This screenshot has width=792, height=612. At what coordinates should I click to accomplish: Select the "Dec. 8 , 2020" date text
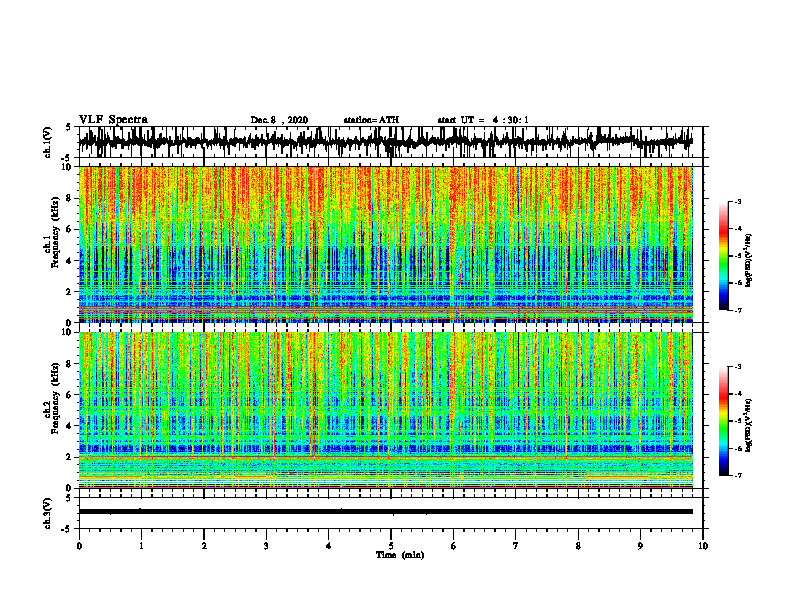279,120
